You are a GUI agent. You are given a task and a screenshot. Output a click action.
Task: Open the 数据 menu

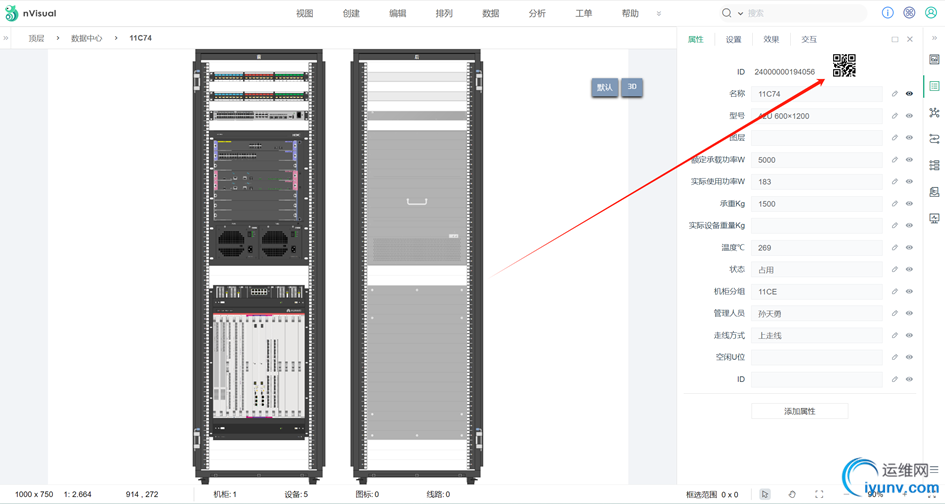[491, 13]
